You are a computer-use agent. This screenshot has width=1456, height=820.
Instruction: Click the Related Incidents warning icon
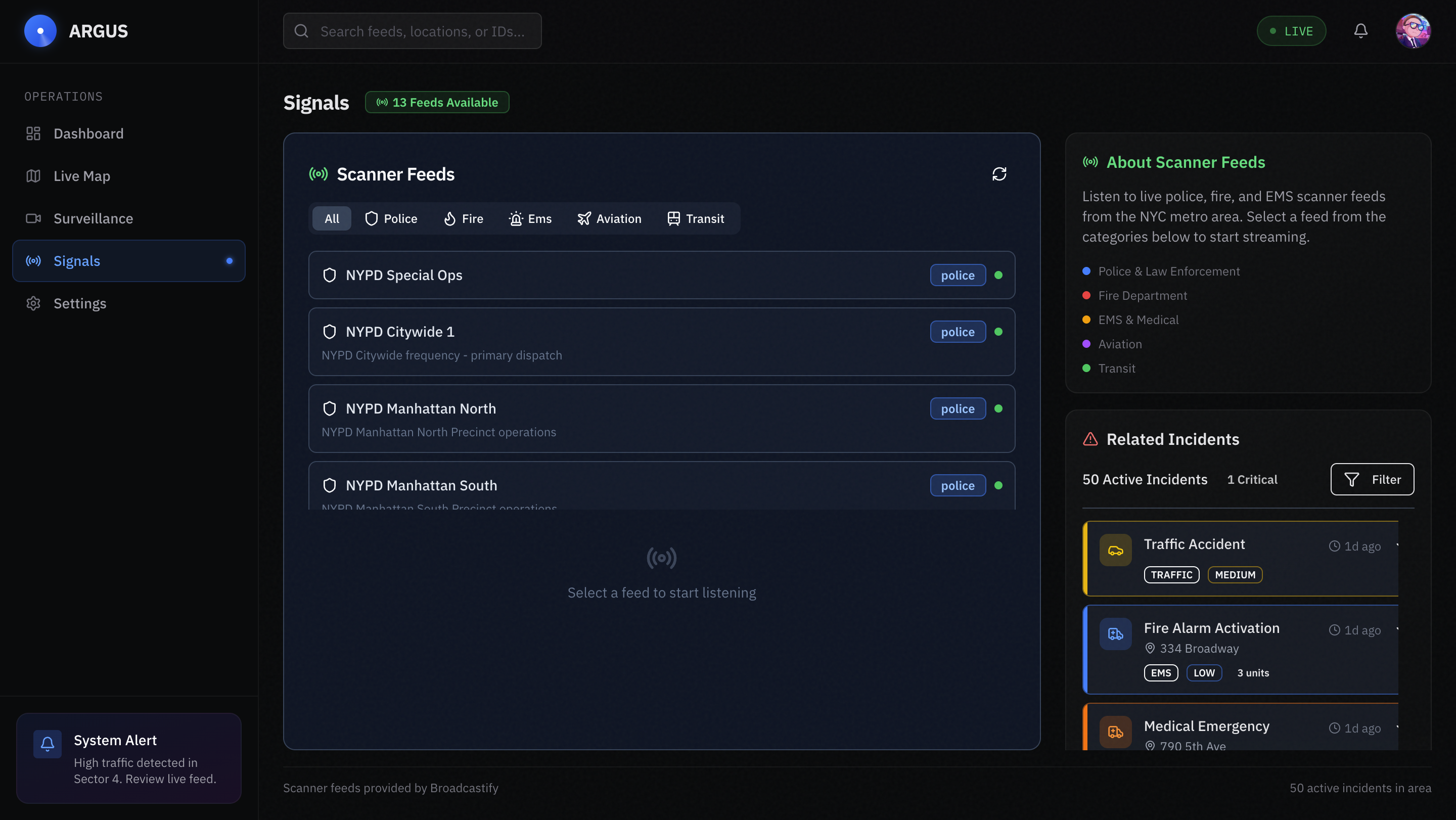pyautogui.click(x=1090, y=439)
